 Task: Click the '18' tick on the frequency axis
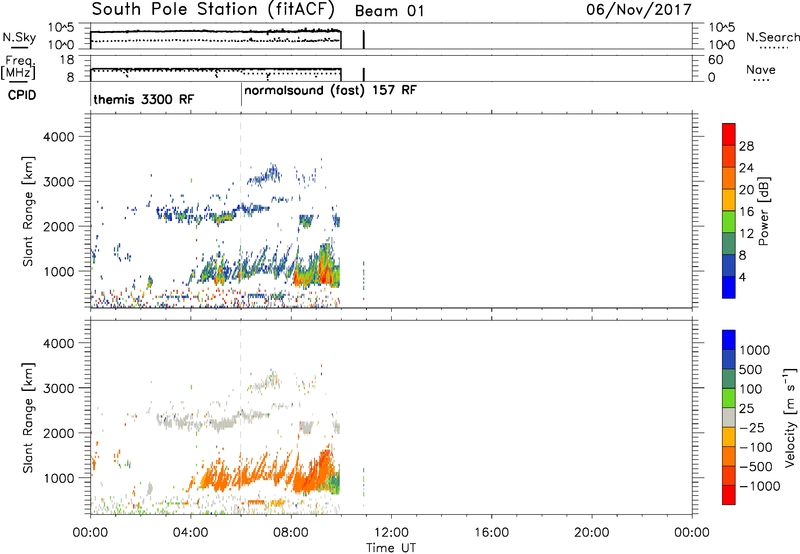coord(67,60)
